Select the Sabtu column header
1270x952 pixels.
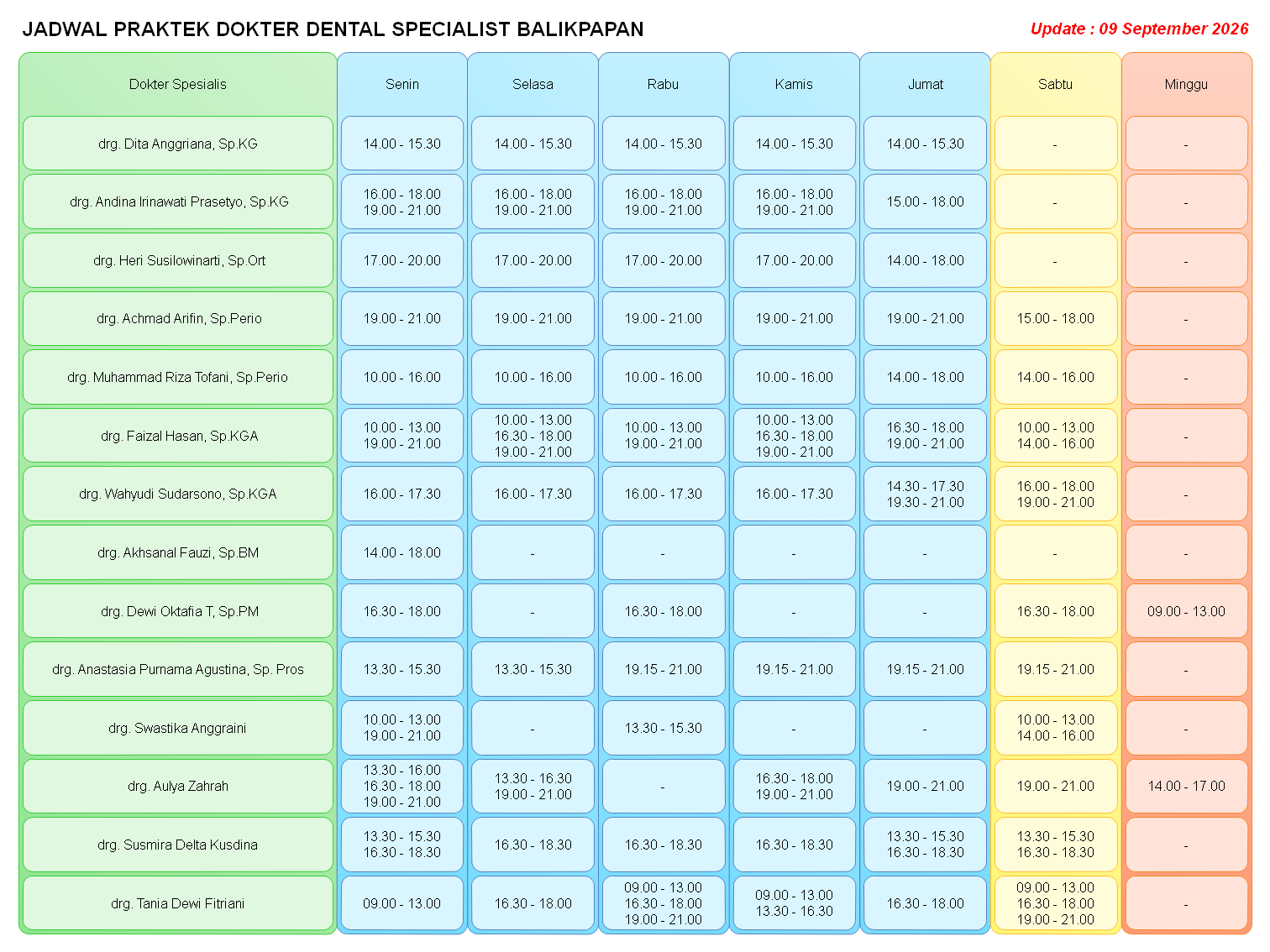[x=1056, y=84]
